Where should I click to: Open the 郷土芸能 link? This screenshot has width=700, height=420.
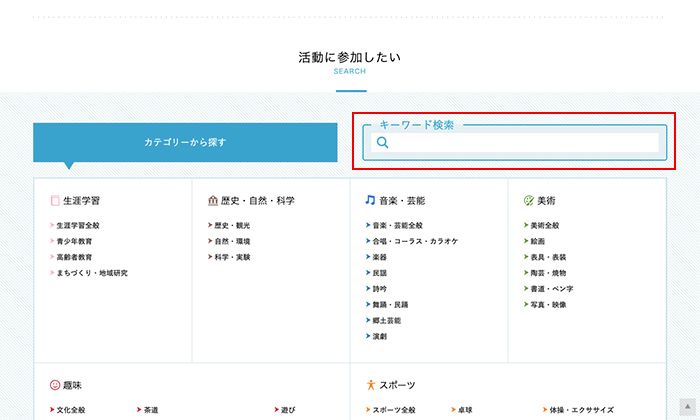pos(387,320)
